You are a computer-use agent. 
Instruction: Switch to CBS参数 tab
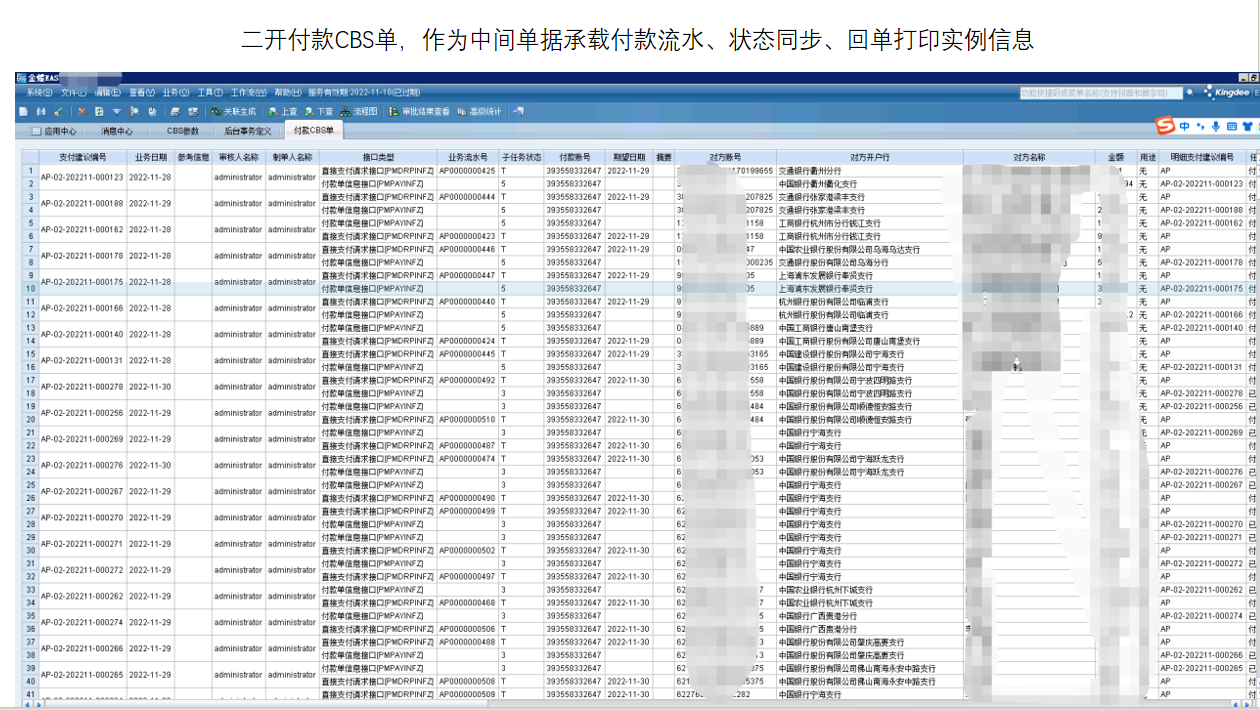(183, 131)
